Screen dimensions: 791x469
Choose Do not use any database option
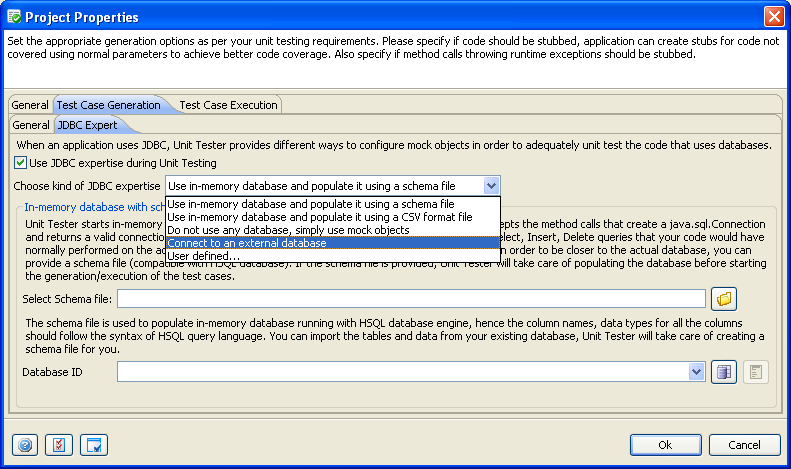tap(333, 230)
